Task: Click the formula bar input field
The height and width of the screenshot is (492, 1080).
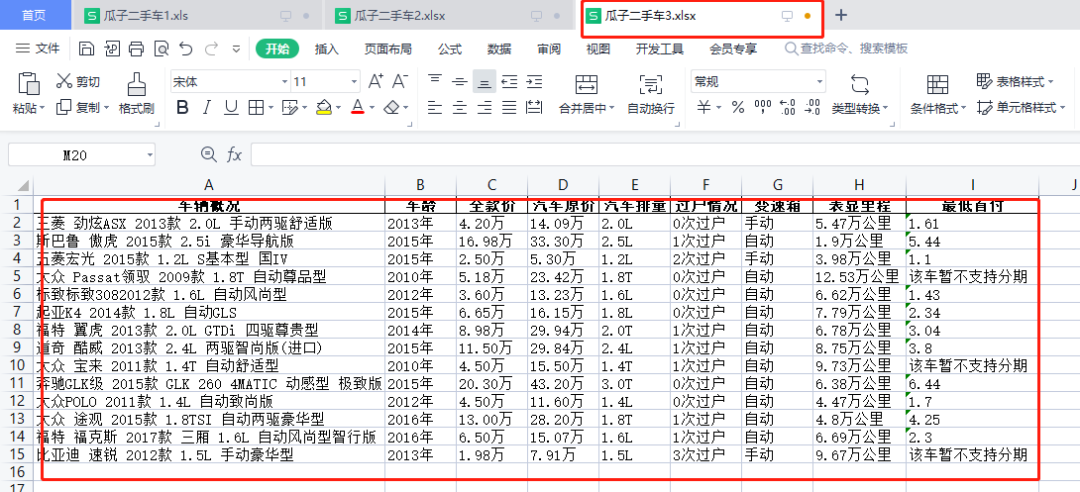Action: tap(664, 154)
